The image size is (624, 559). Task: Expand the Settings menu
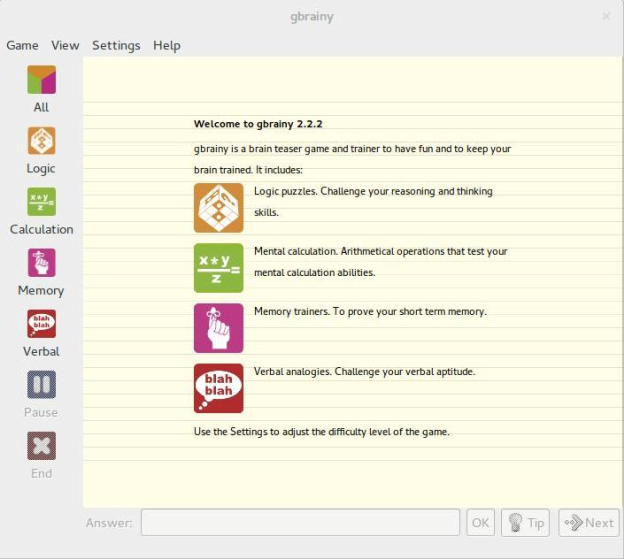pyautogui.click(x=116, y=45)
